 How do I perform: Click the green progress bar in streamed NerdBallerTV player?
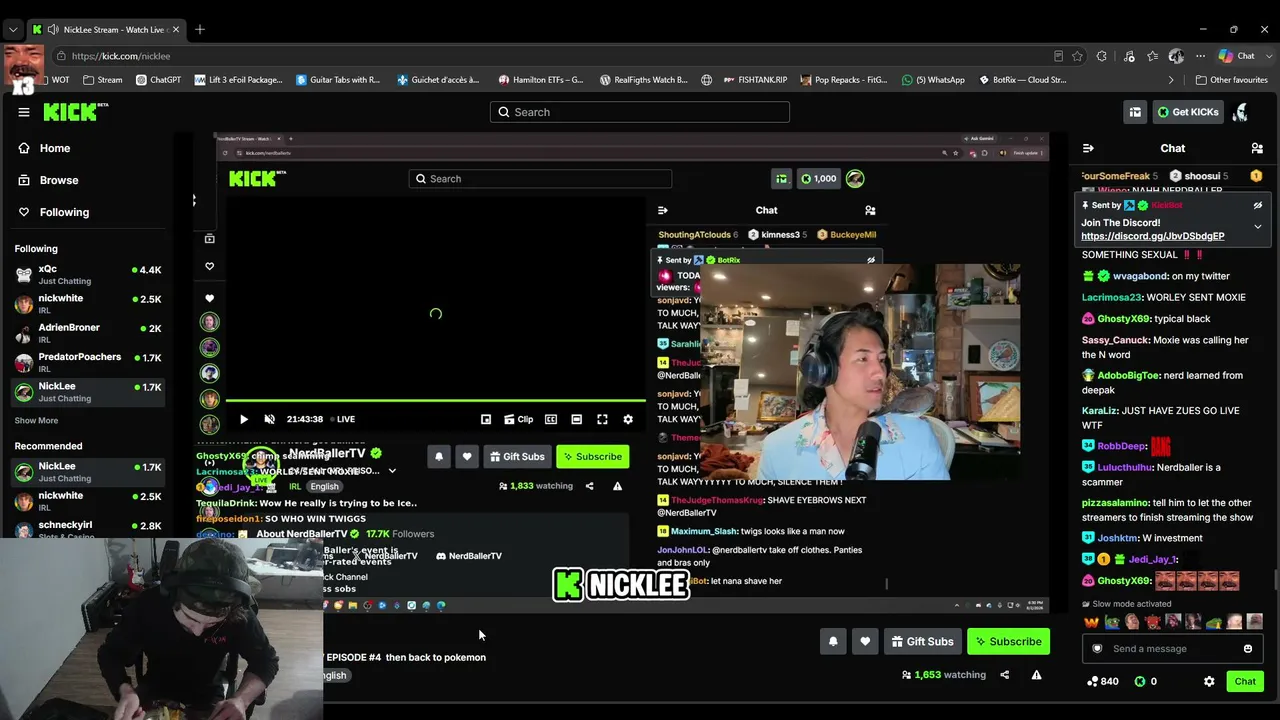[x=435, y=401]
